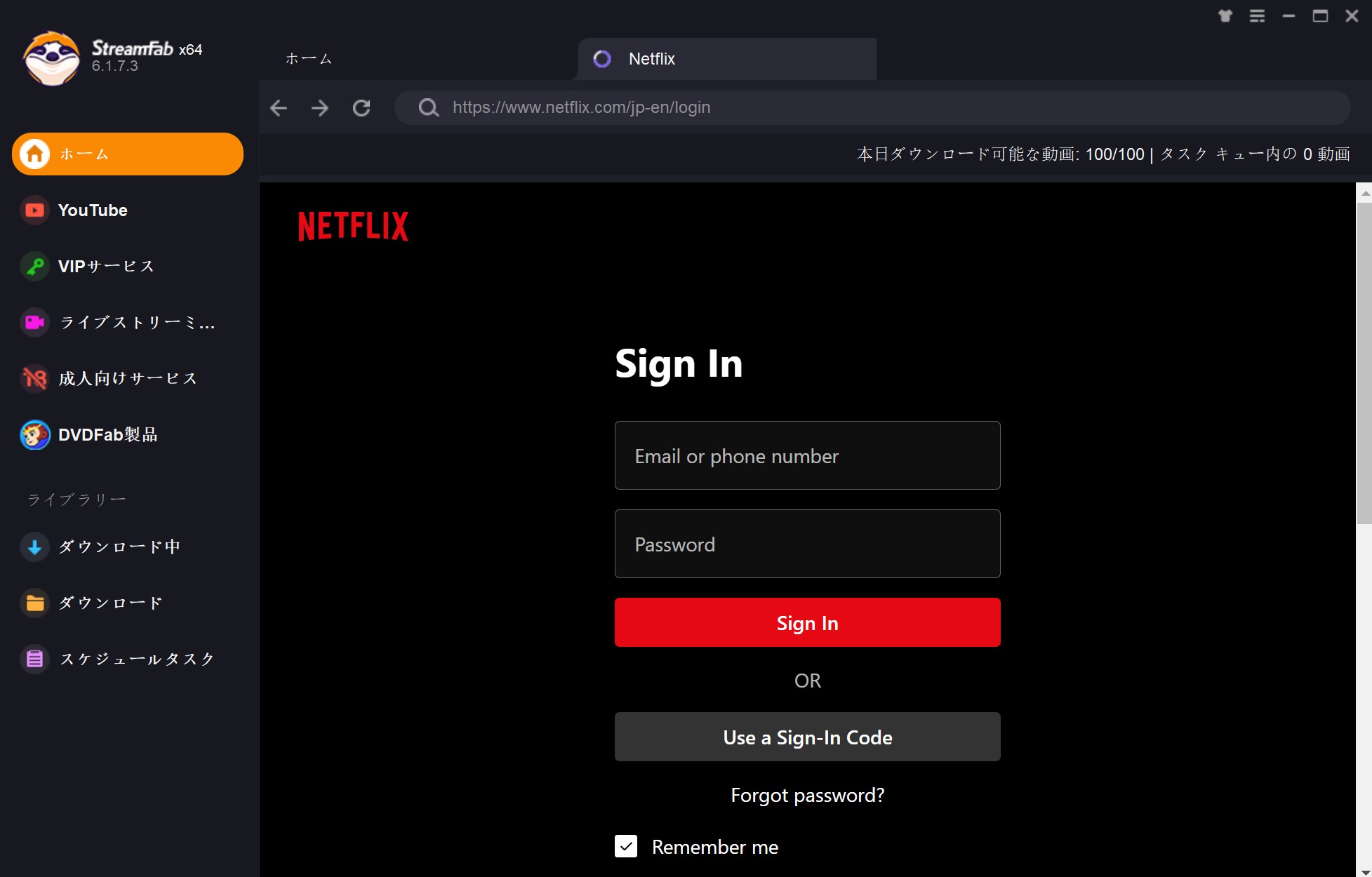Image resolution: width=1372 pixels, height=877 pixels.
Task: Click the page's vertical scrollbar thumb
Action: tap(1364, 363)
